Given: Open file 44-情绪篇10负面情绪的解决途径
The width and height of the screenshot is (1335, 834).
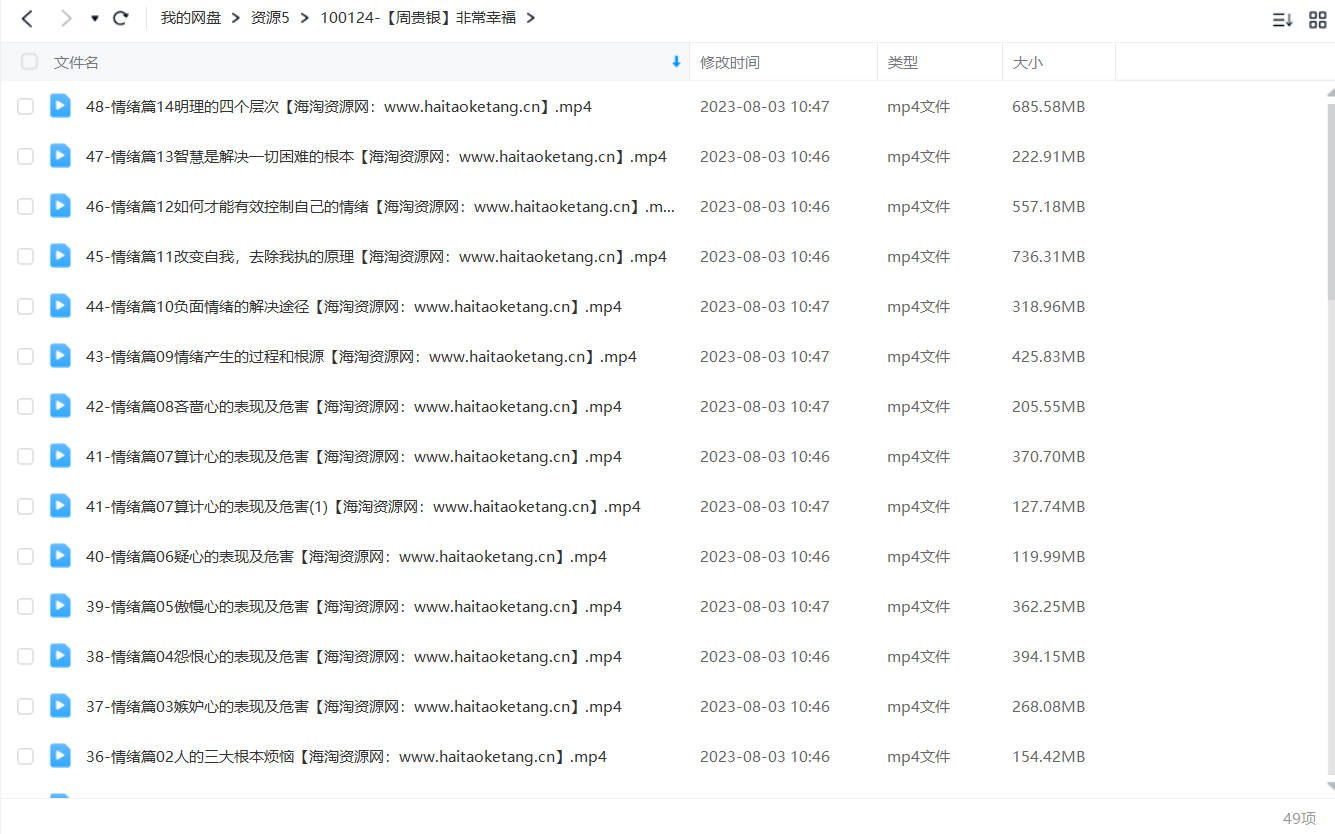Looking at the screenshot, I should pyautogui.click(x=354, y=306).
